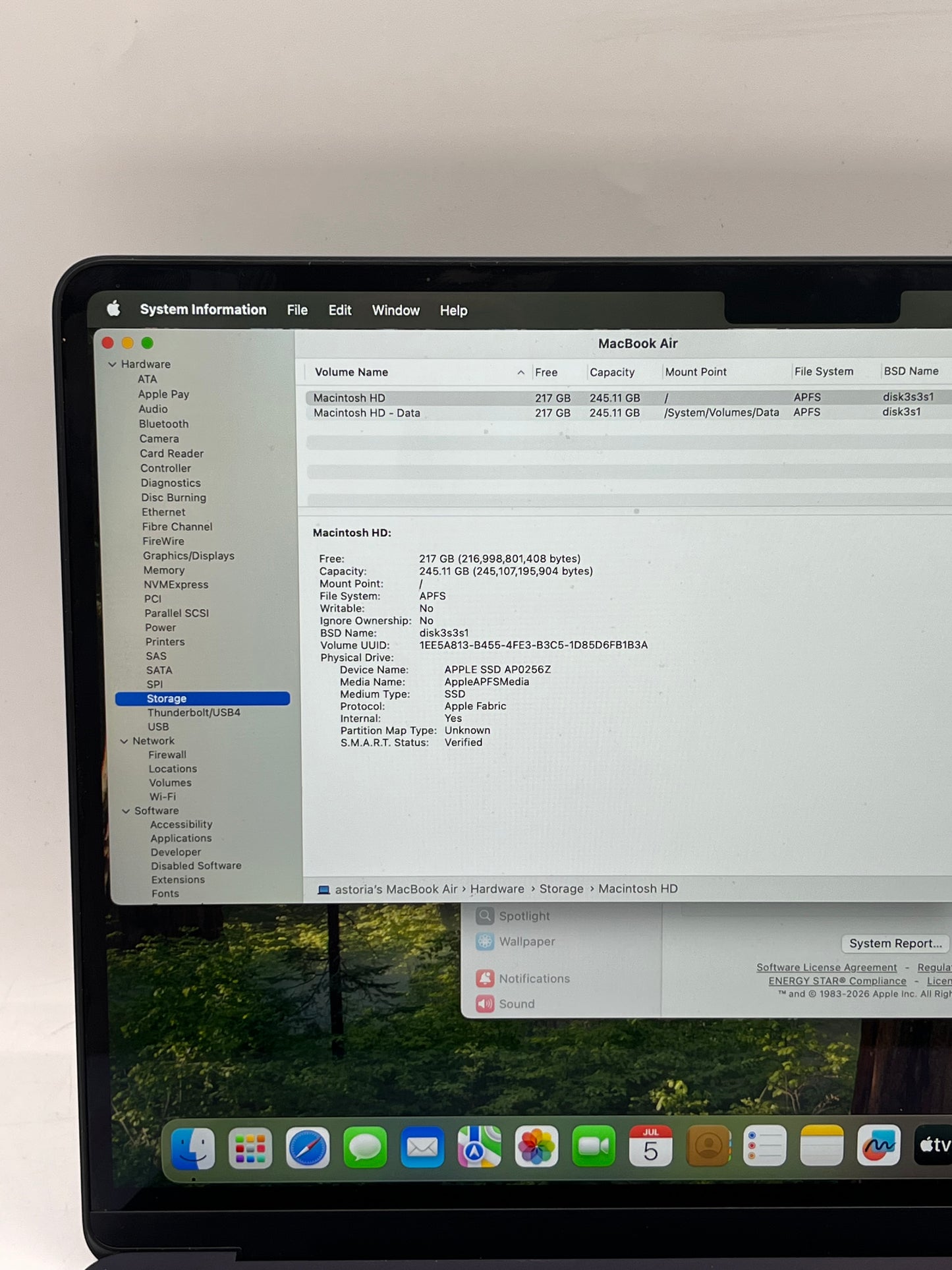
Task: Sort by Mount Point column header
Action: [x=696, y=372]
